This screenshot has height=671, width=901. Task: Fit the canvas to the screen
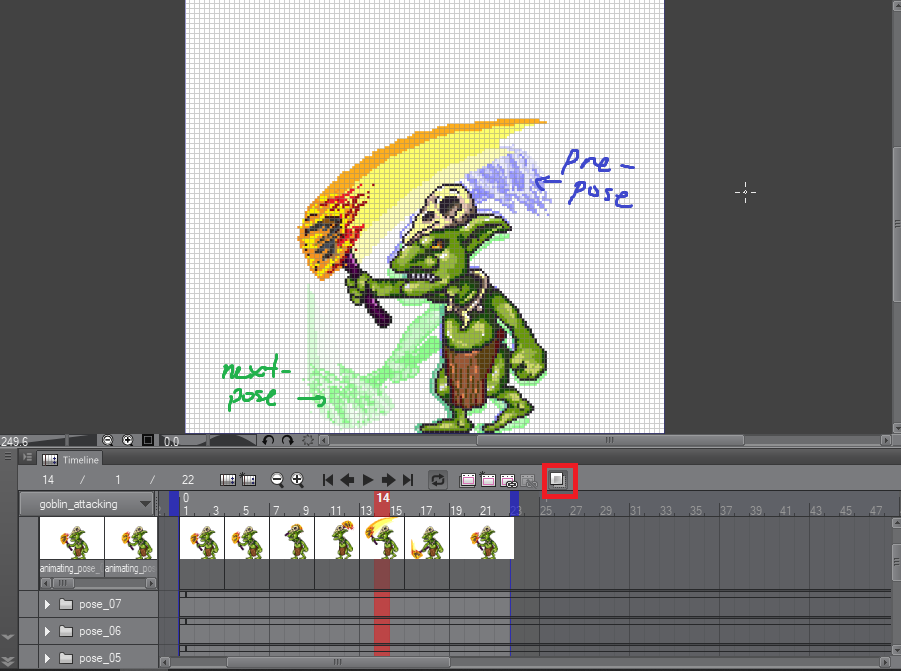[x=148, y=441]
